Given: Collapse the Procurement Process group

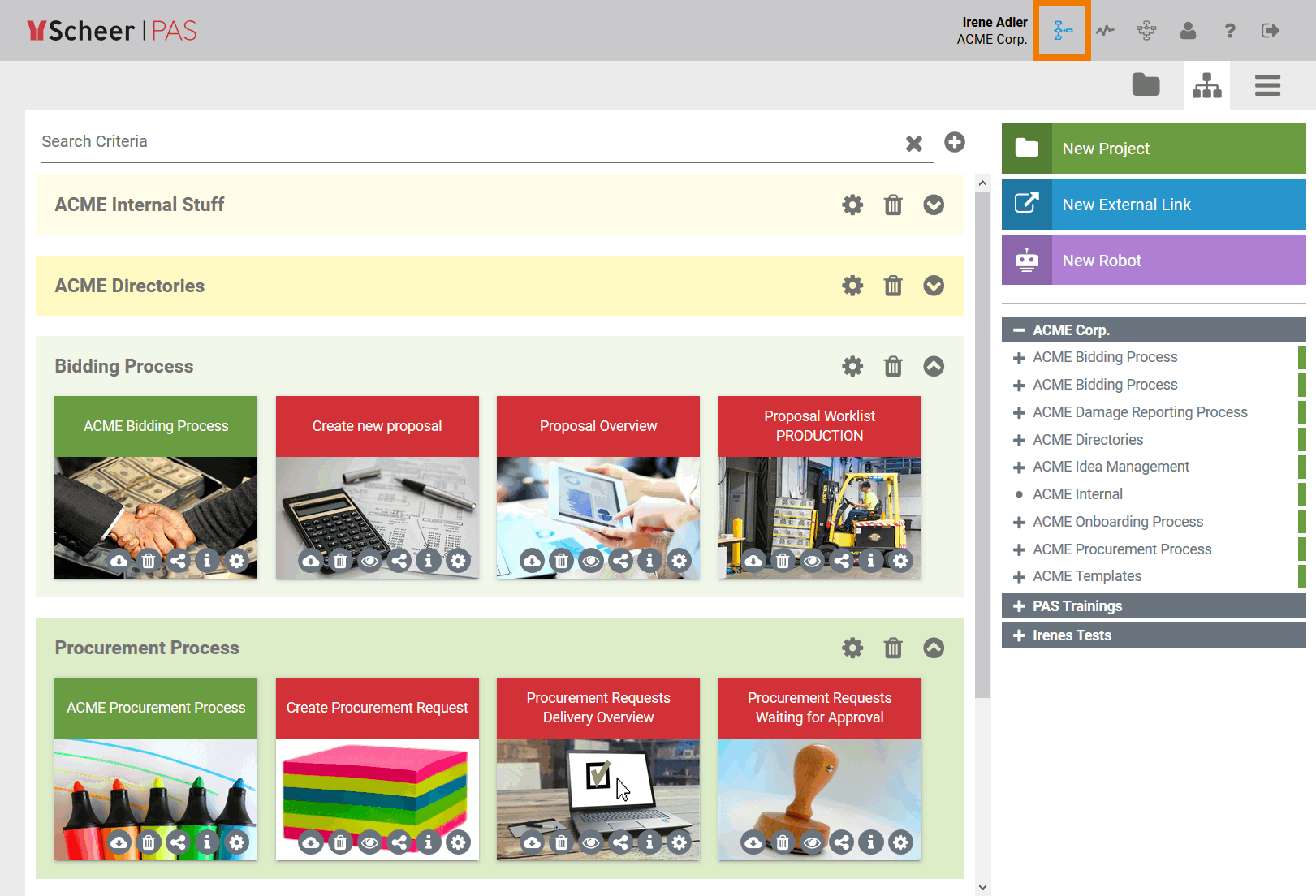Looking at the screenshot, I should tap(934, 648).
